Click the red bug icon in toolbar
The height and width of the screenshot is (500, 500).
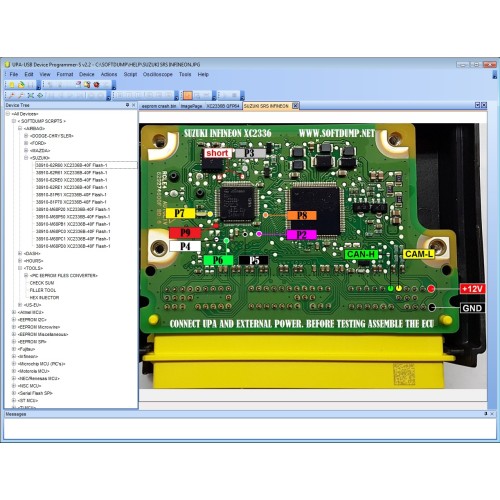coord(96,85)
